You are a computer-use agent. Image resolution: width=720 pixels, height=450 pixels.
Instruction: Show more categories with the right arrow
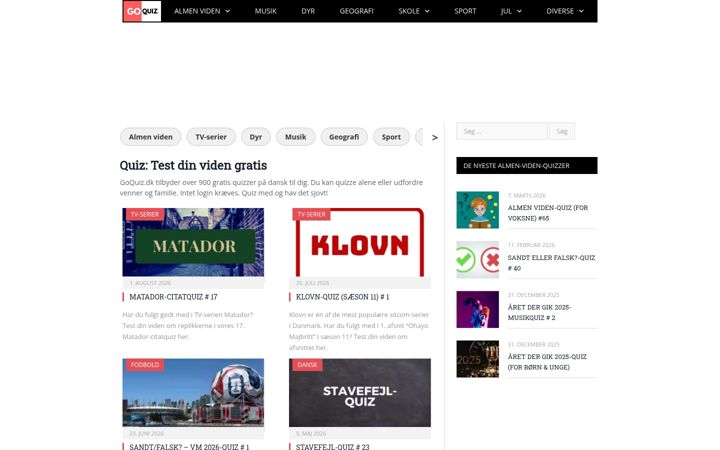[434, 137]
